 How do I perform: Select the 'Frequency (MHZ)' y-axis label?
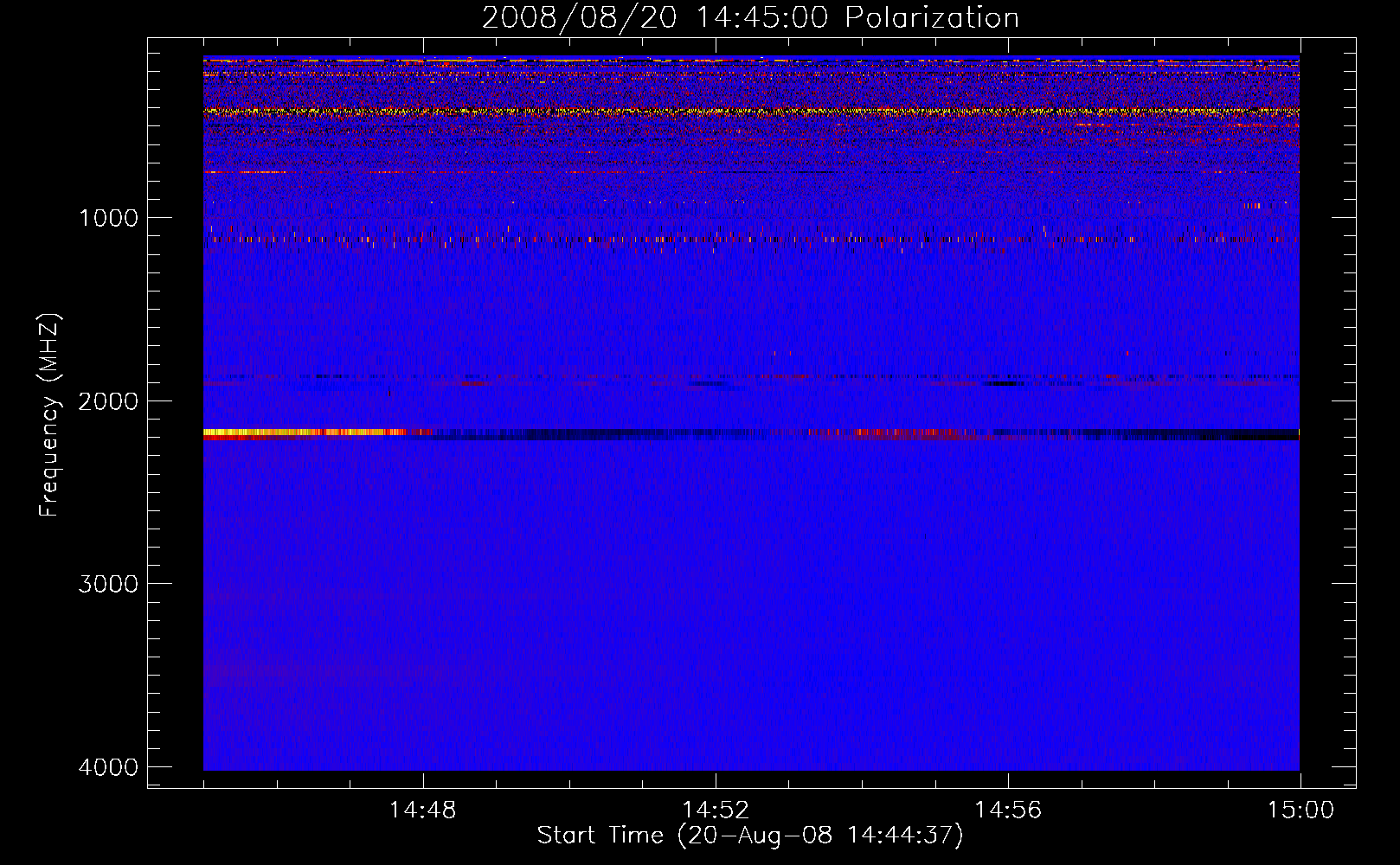click(x=50, y=415)
